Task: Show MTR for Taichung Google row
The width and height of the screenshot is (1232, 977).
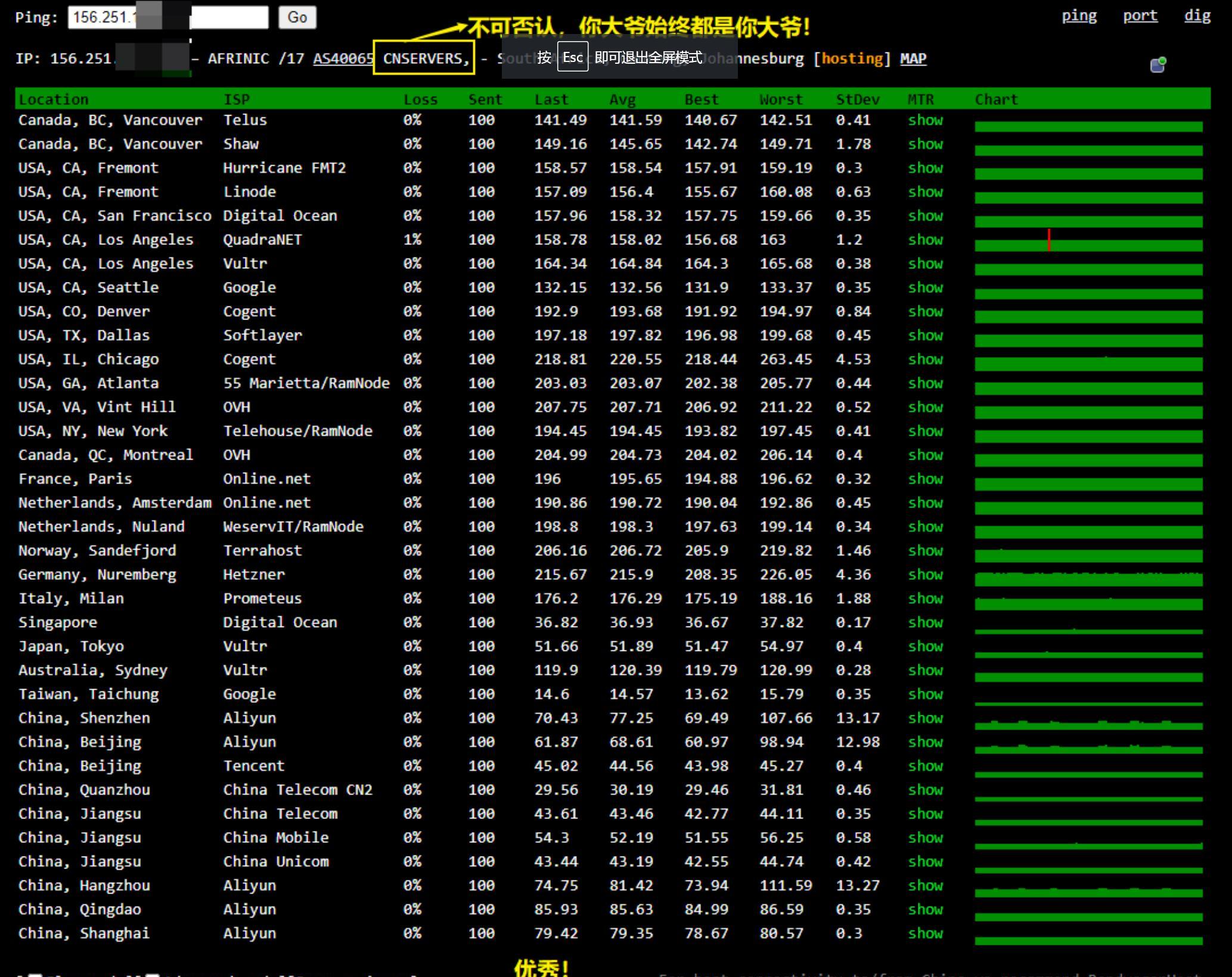Action: point(925,693)
